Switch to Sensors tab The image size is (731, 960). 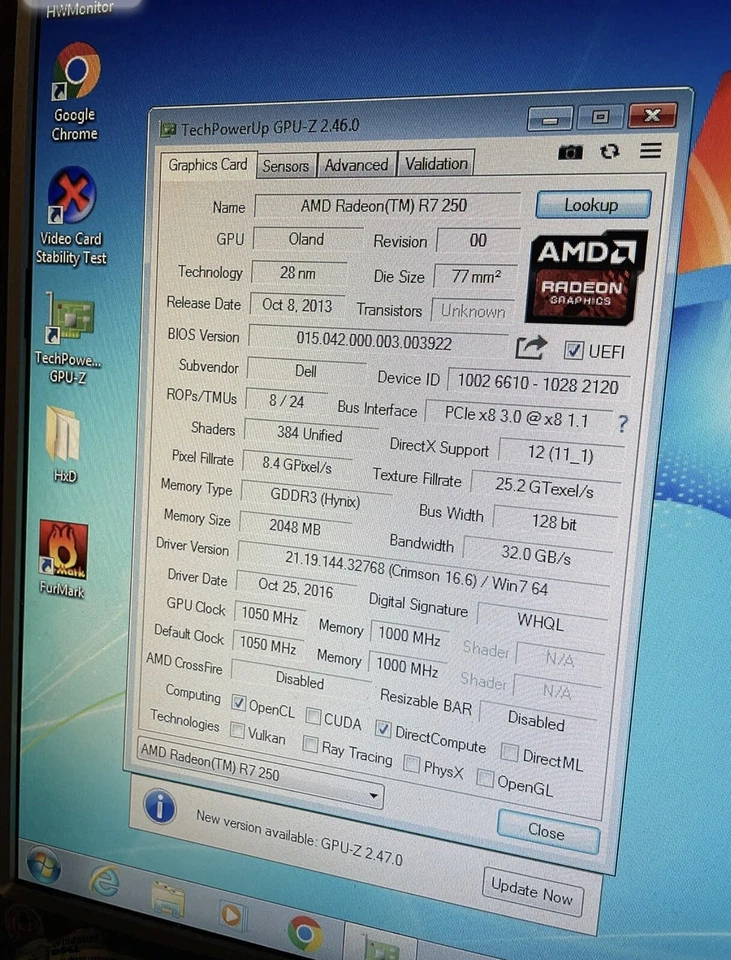pos(286,166)
